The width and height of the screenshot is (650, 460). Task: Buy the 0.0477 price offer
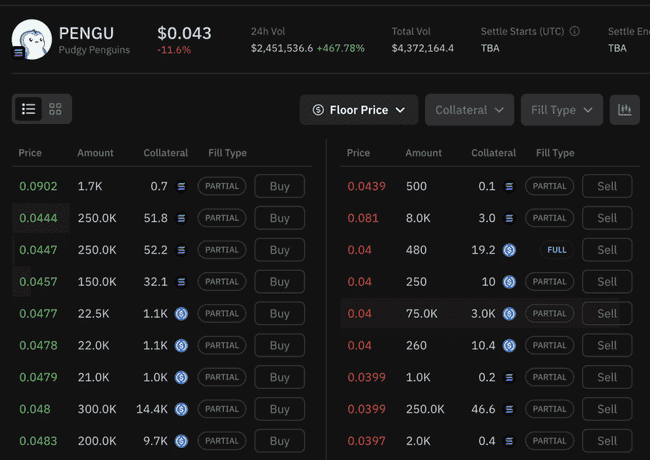point(279,314)
